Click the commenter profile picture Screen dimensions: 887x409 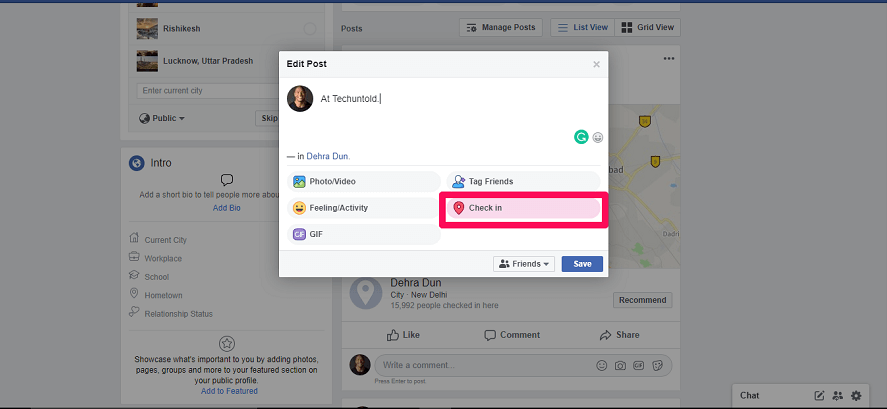tap(360, 365)
